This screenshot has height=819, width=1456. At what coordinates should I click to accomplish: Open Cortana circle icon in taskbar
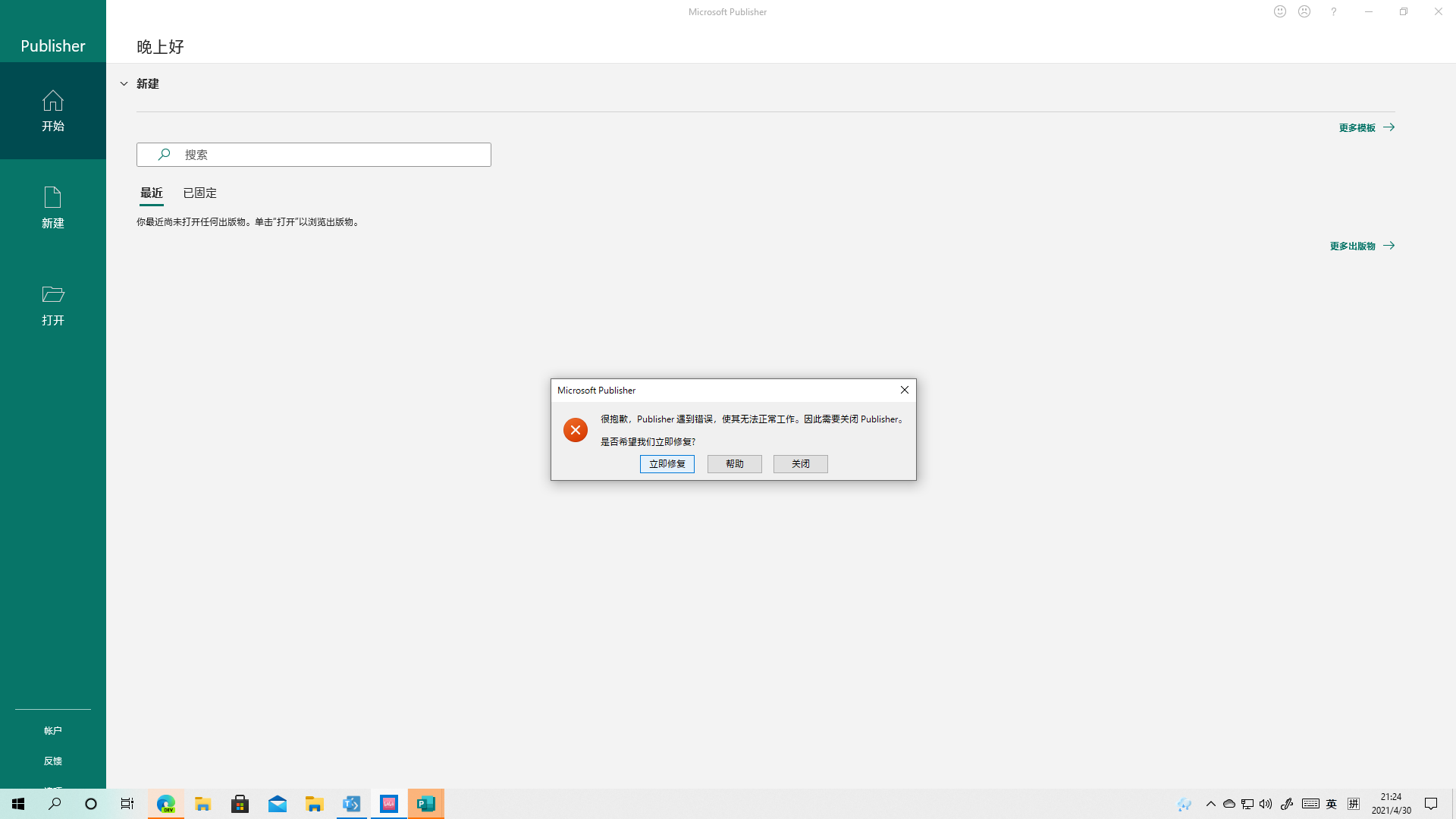pyautogui.click(x=91, y=804)
